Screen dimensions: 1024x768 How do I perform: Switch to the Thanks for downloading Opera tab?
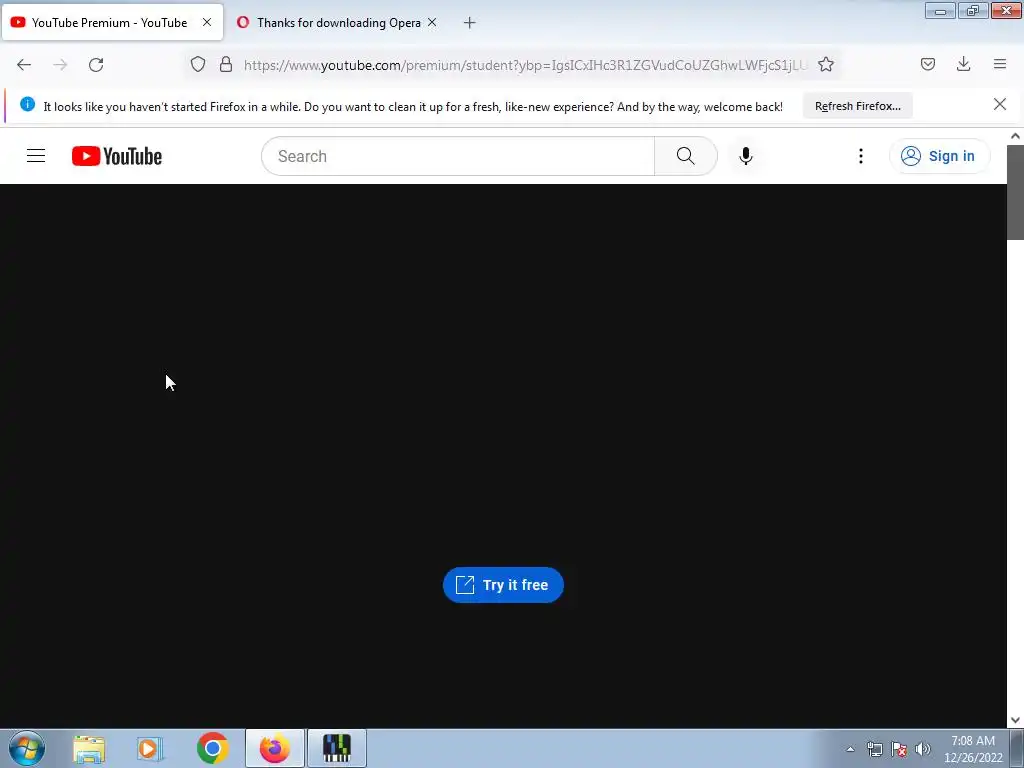click(338, 22)
